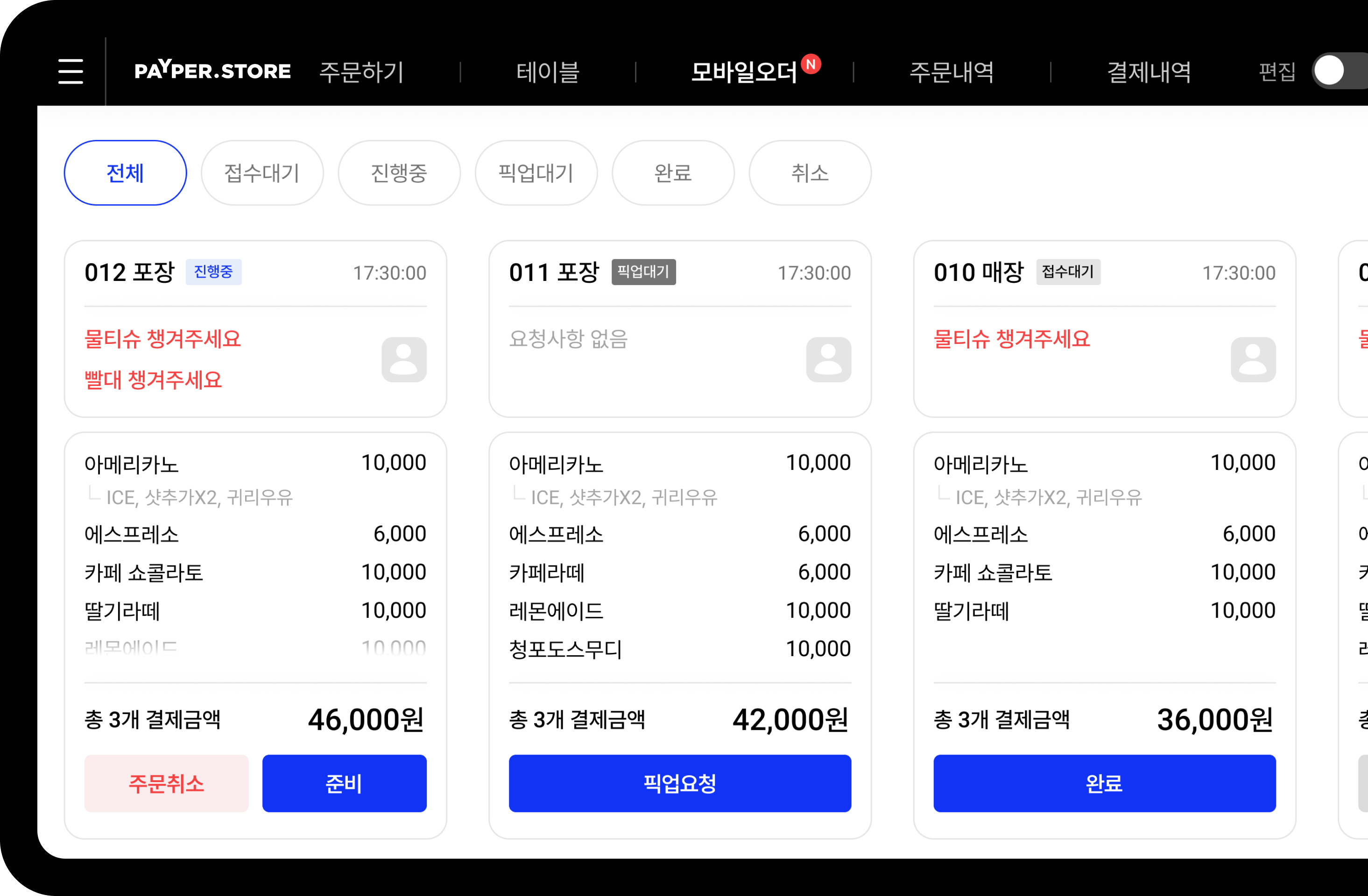
Task: Click the red N notification badge
Action: (x=811, y=64)
